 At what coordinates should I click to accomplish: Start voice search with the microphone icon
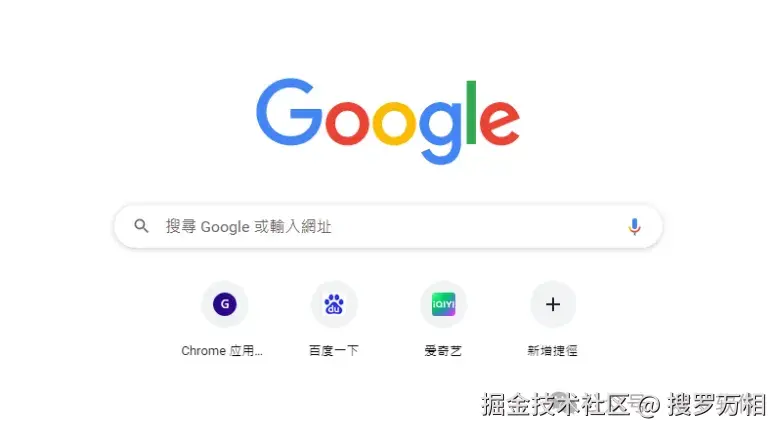634,226
